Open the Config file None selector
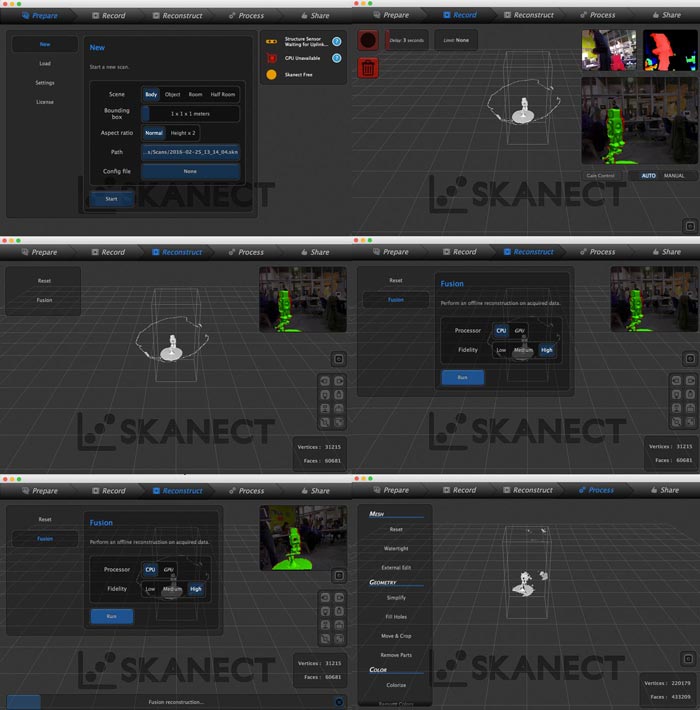 pyautogui.click(x=190, y=171)
